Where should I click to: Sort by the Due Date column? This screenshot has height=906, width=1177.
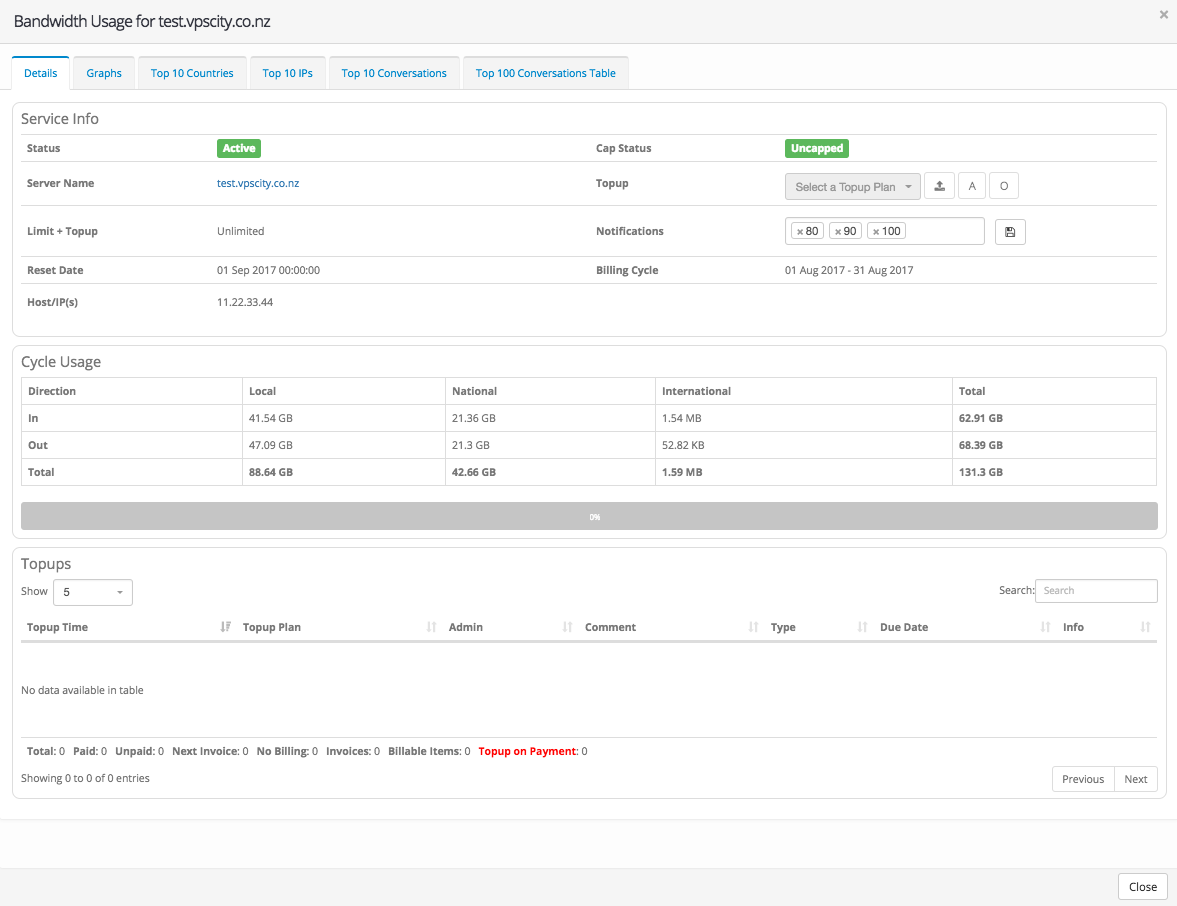[904, 627]
